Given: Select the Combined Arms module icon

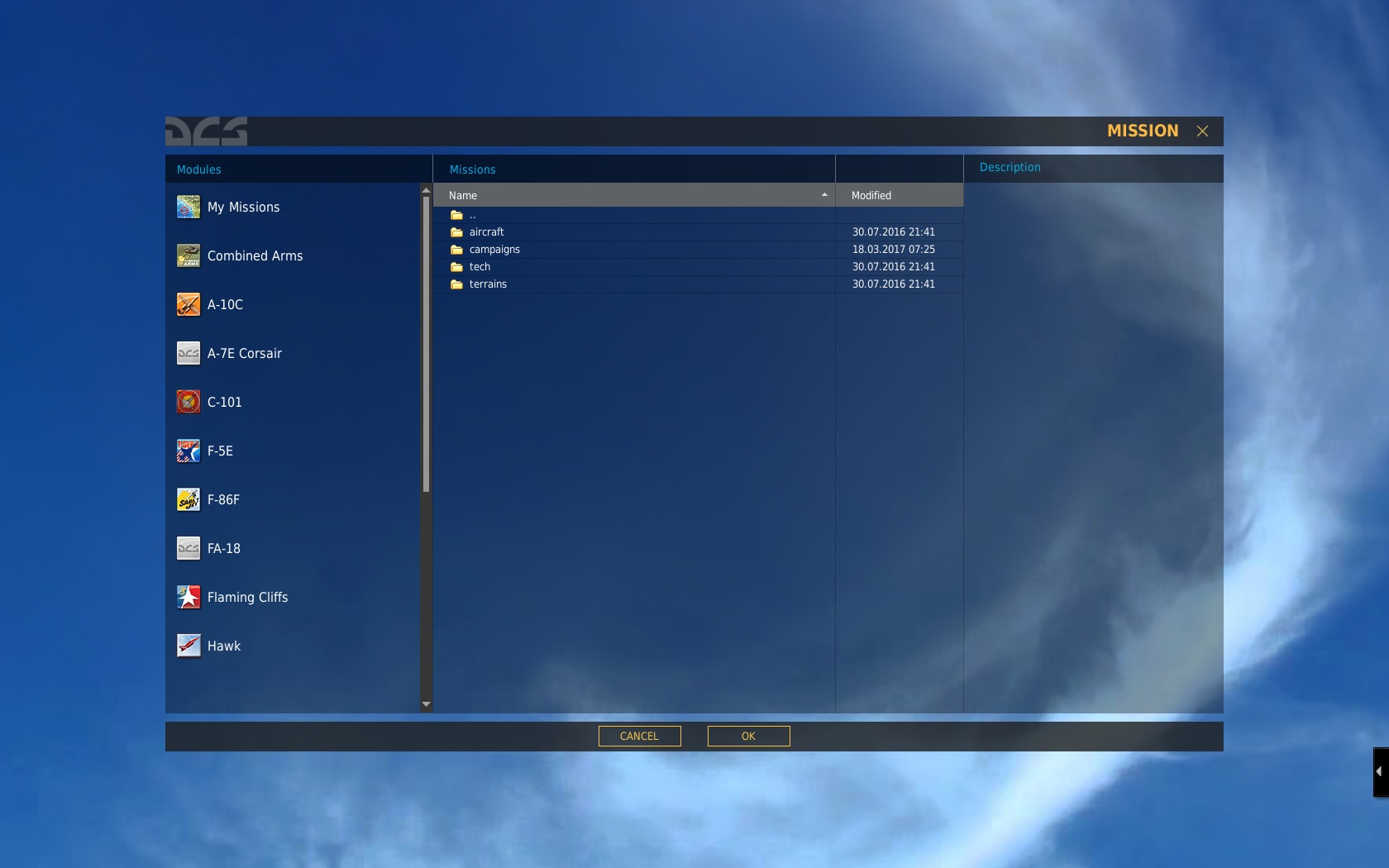Looking at the screenshot, I should pyautogui.click(x=189, y=255).
